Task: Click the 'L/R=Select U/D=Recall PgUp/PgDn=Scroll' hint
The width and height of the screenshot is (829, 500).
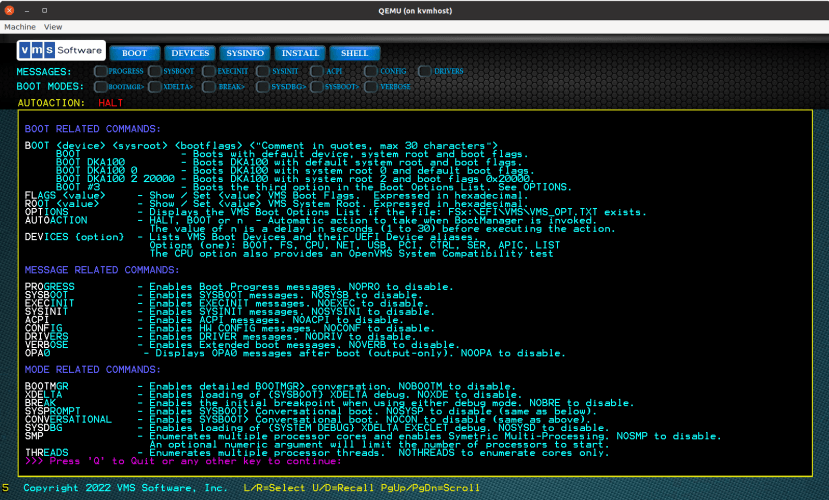Action: tap(362, 488)
